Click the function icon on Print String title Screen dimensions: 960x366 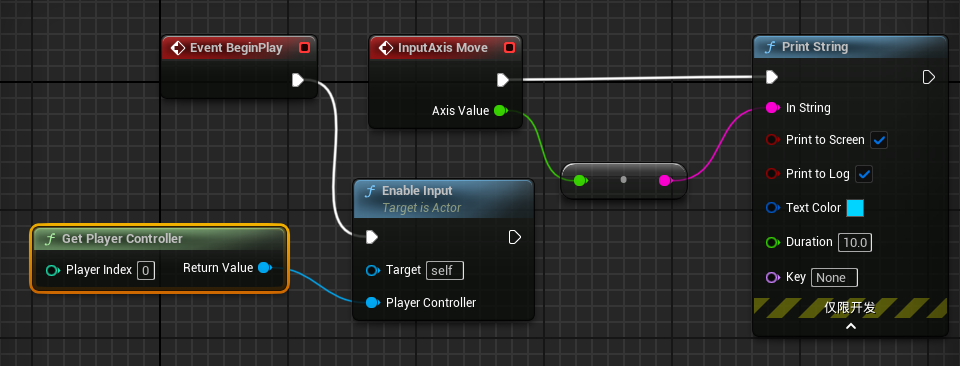pyautogui.click(x=770, y=47)
